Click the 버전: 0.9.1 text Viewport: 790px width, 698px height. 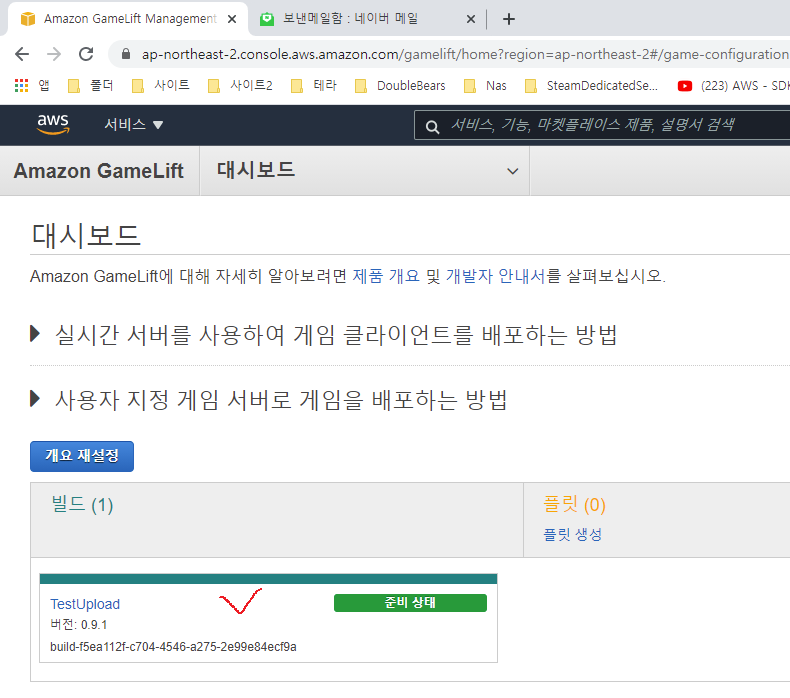[79, 625]
